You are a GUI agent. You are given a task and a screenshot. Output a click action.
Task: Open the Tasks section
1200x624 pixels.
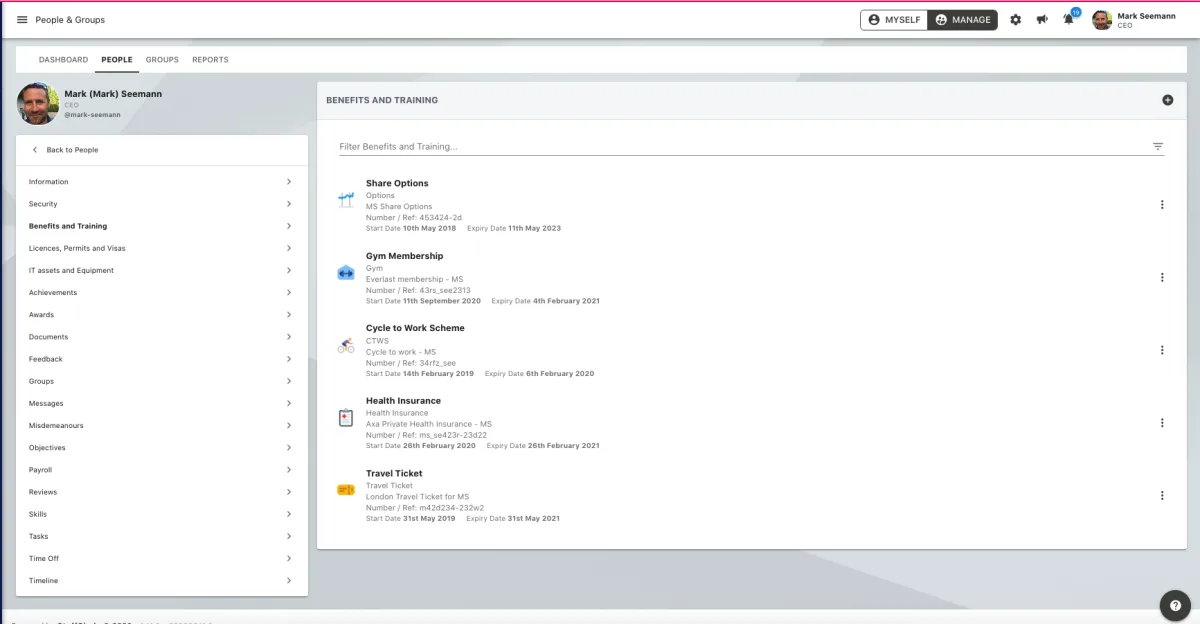[162, 536]
